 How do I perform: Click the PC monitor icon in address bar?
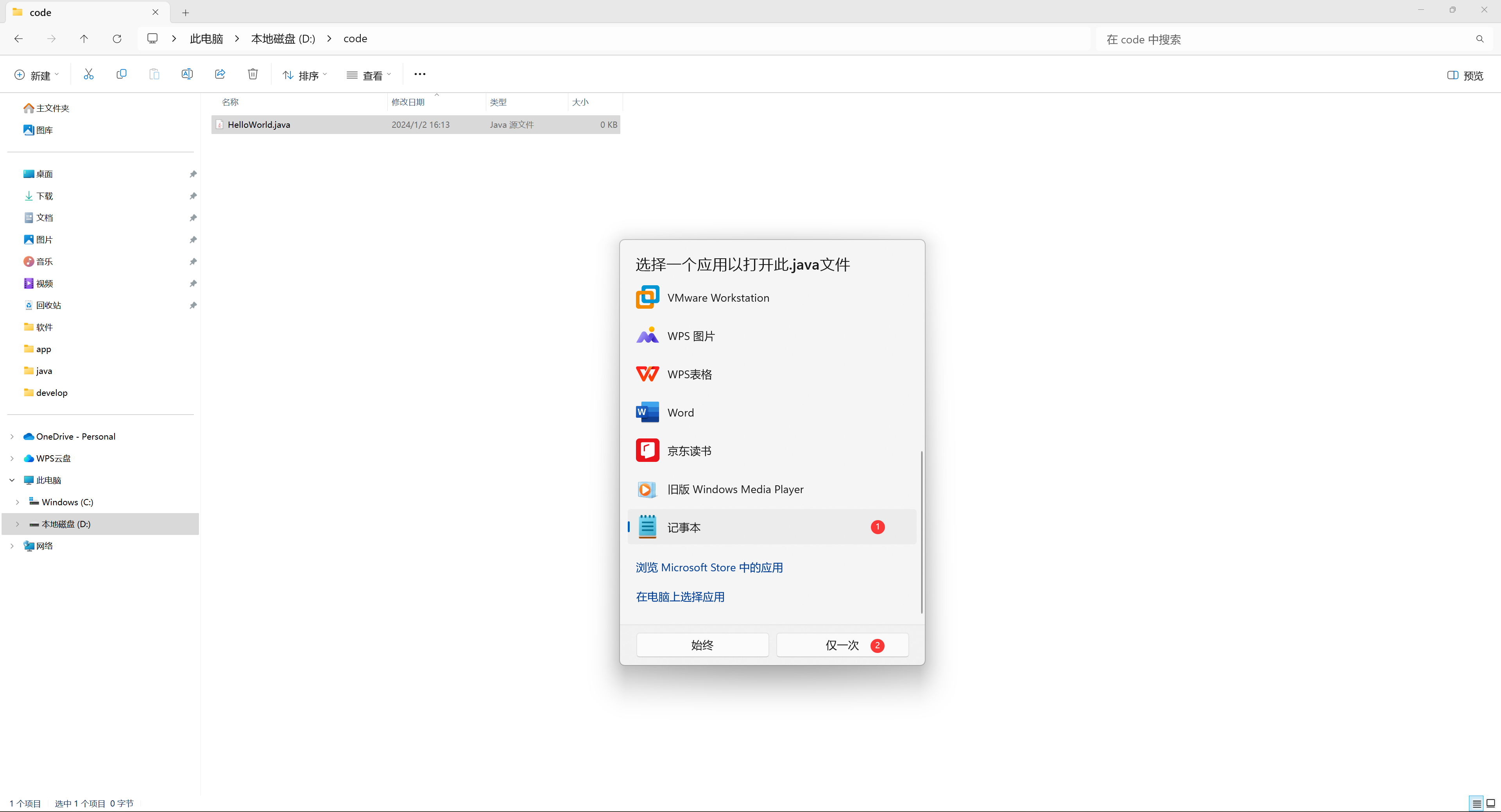(x=153, y=38)
